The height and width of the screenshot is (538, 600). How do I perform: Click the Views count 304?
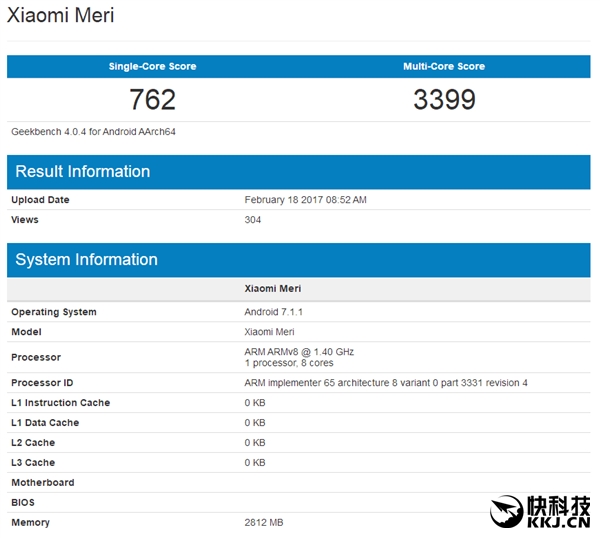253,219
